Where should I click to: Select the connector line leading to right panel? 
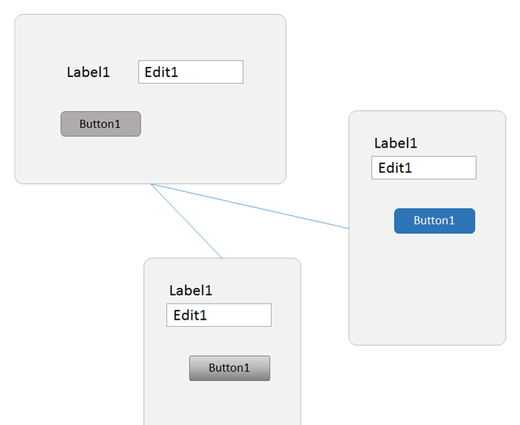click(x=250, y=206)
